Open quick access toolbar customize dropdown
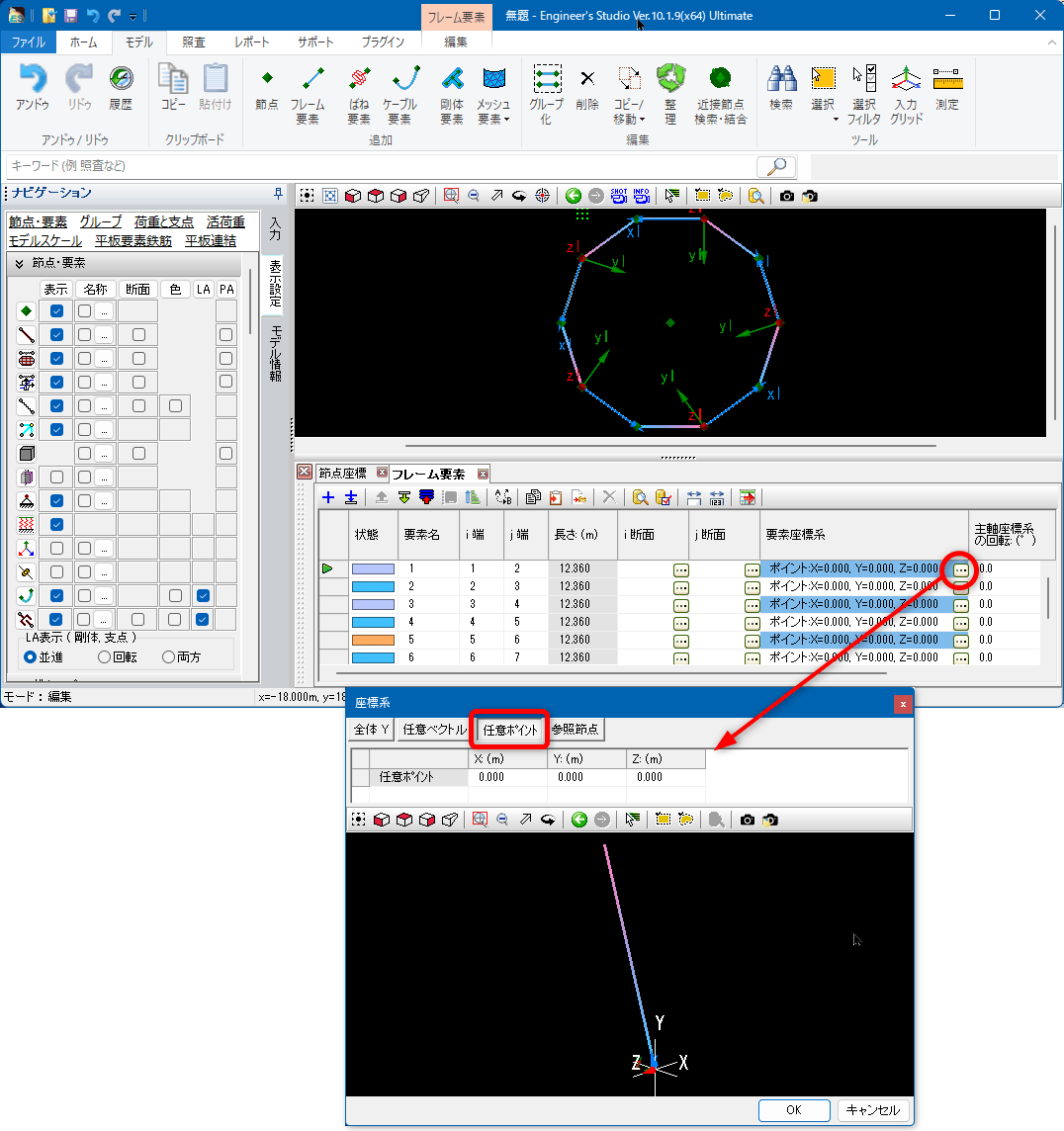Viewport: 1064px width, 1131px height. pos(133,16)
